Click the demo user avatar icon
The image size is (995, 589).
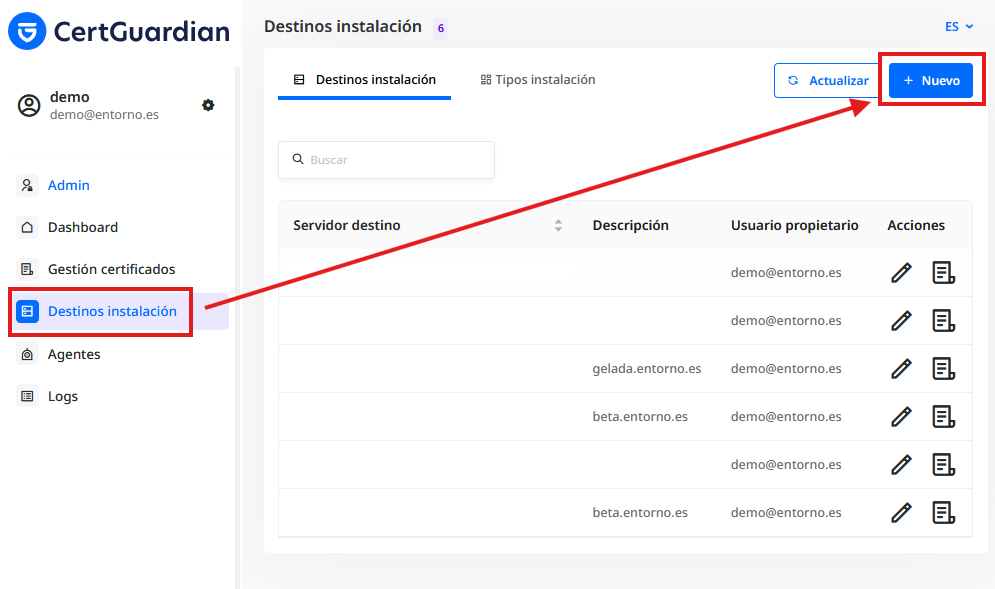[x=29, y=105]
